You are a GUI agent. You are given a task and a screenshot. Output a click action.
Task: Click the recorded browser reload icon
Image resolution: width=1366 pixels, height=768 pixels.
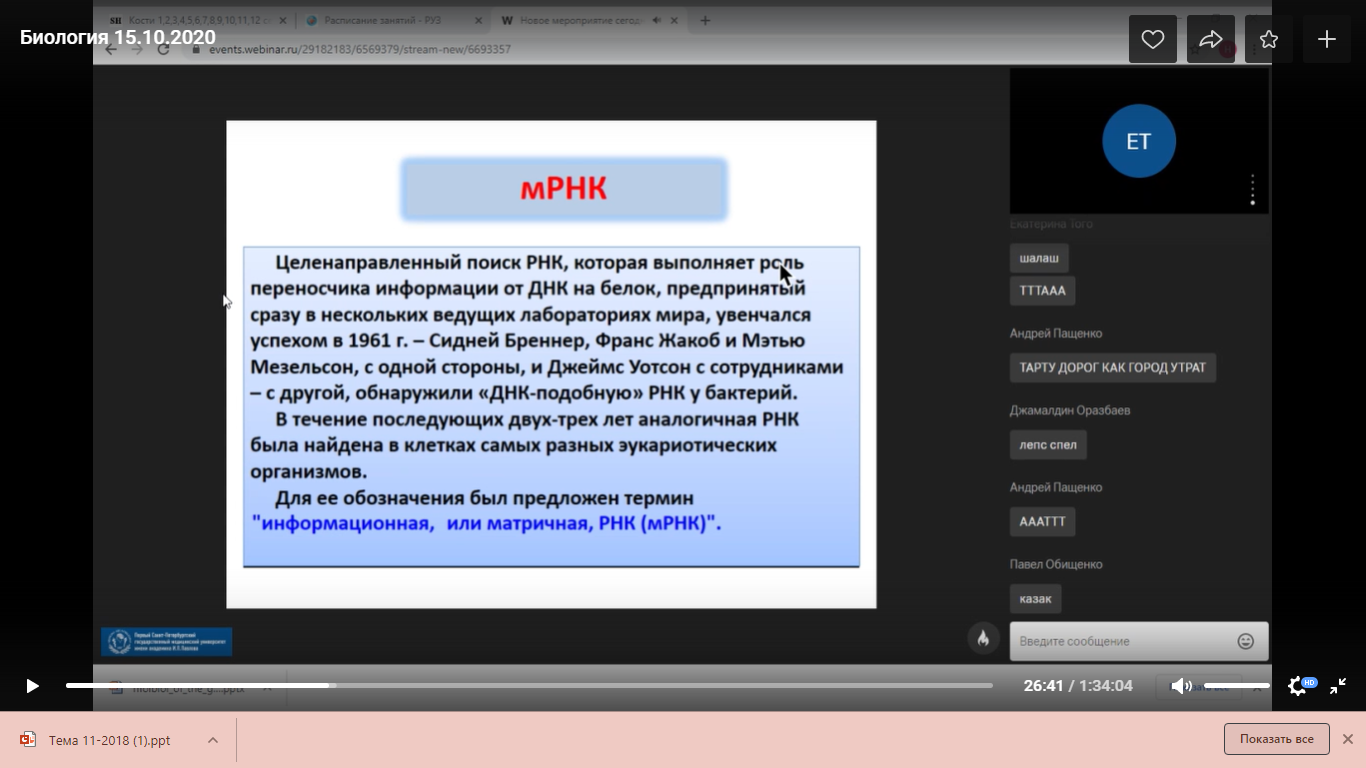[x=163, y=48]
